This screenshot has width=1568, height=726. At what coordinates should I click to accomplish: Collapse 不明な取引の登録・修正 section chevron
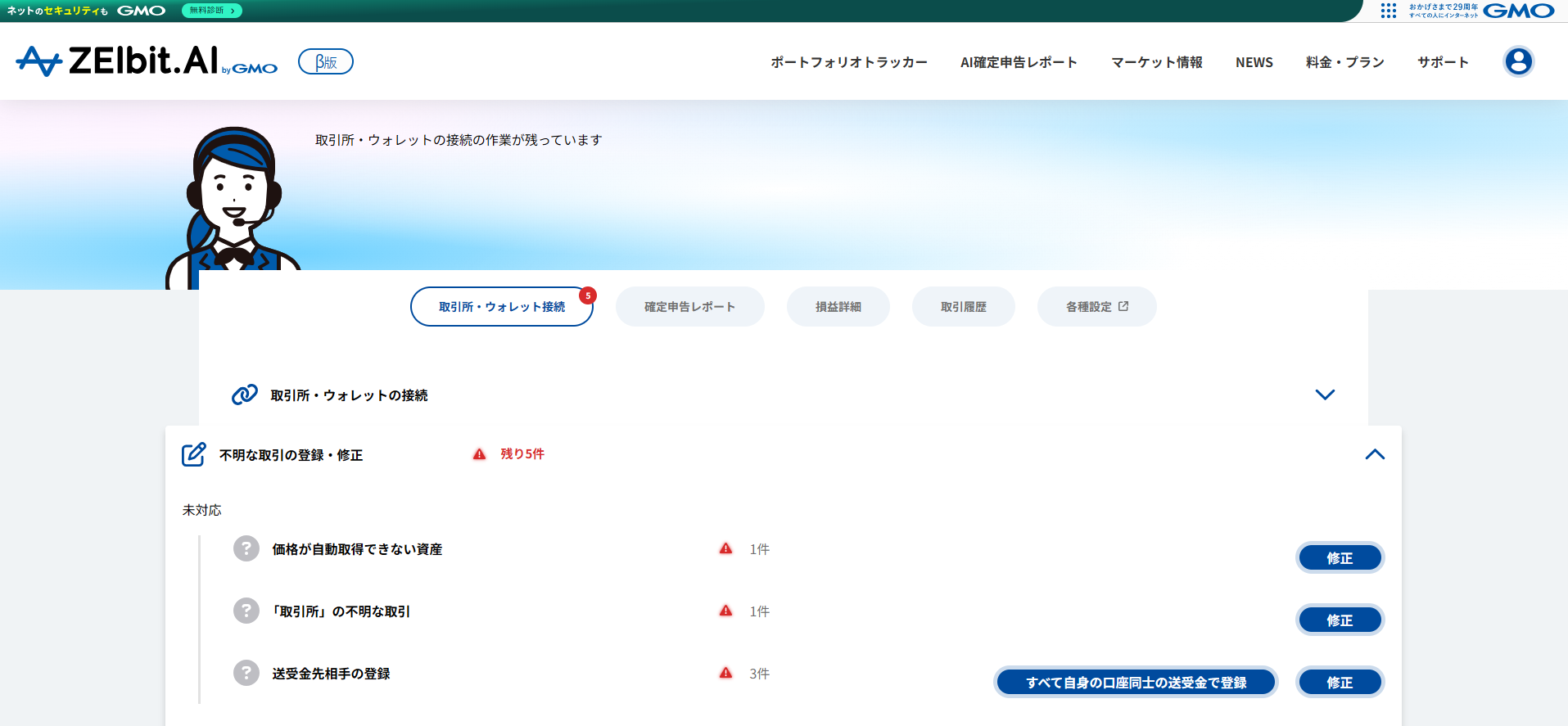pyautogui.click(x=1375, y=454)
